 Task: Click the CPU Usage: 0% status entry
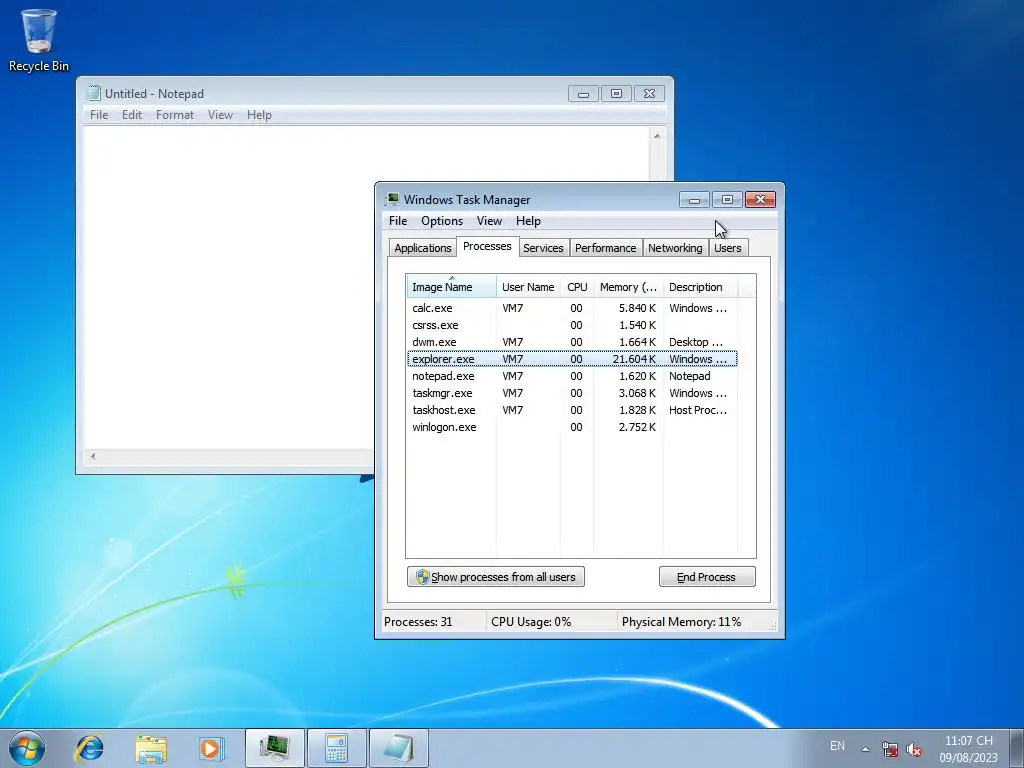pos(531,622)
